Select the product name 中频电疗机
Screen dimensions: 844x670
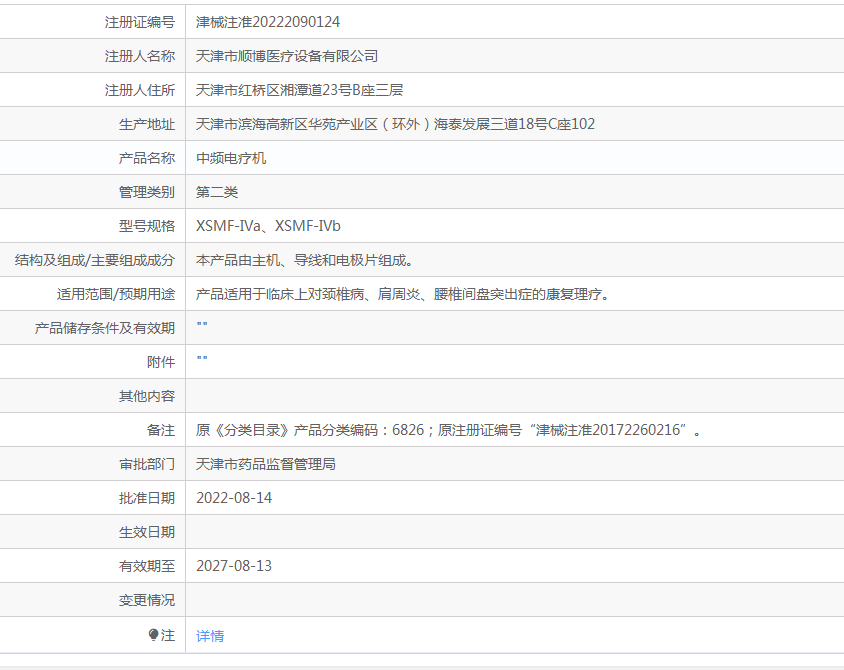pos(231,158)
